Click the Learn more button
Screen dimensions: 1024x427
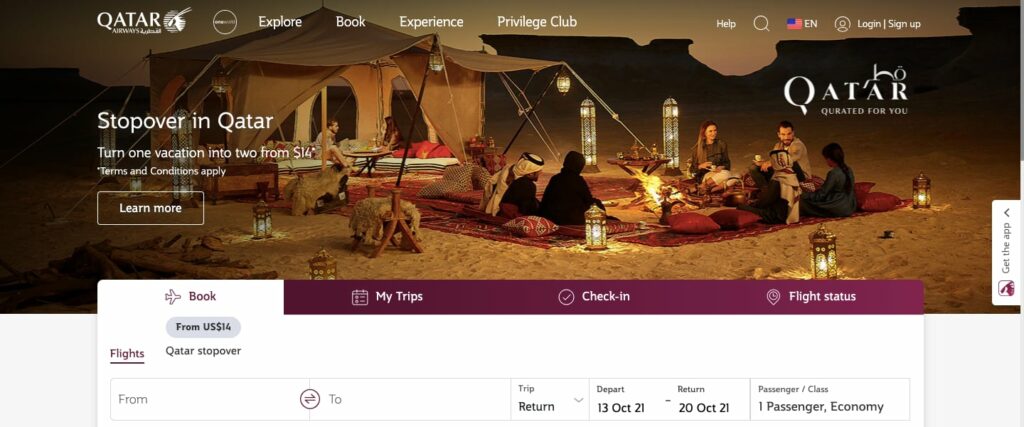pyautogui.click(x=150, y=208)
